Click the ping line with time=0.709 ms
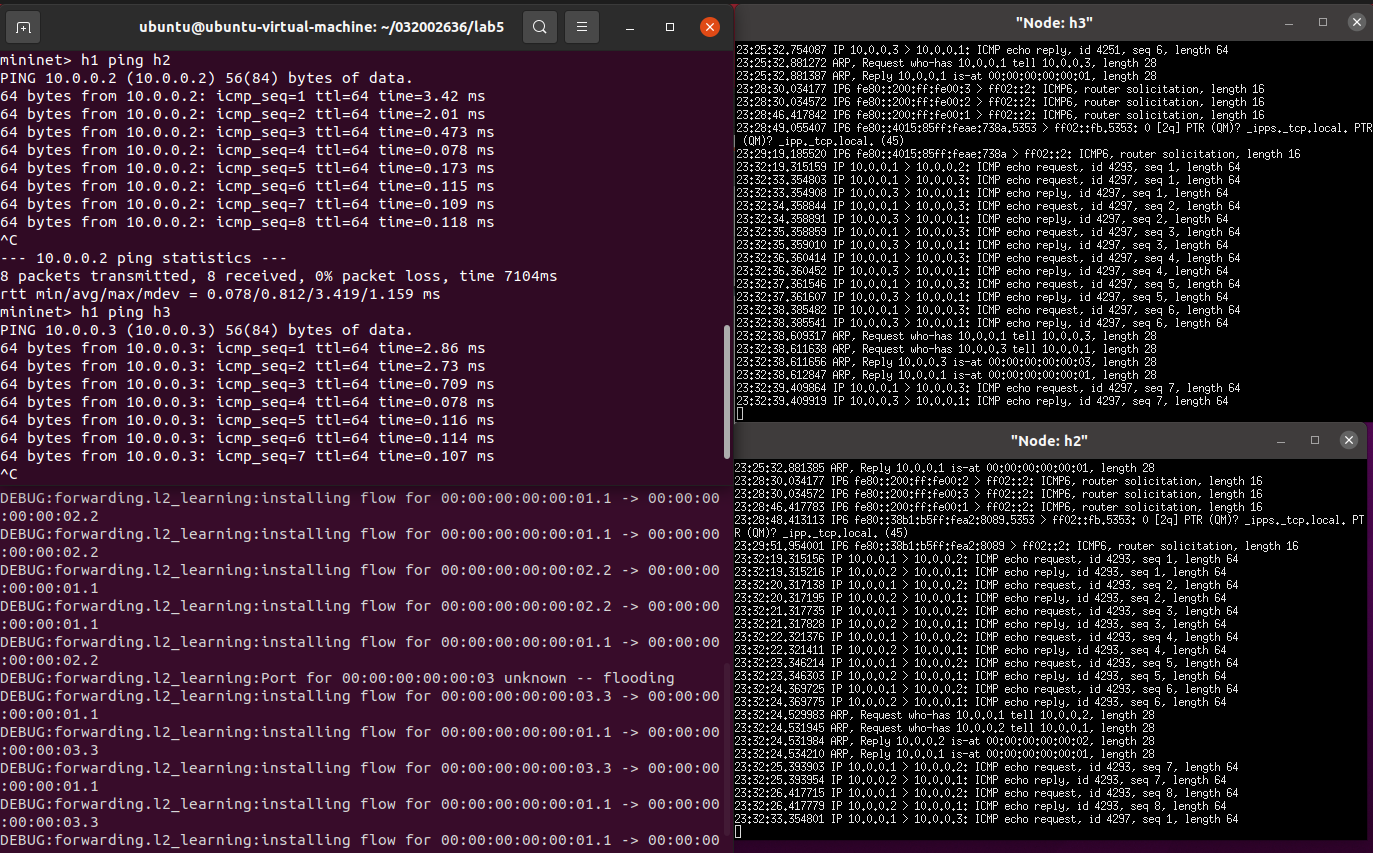The height and width of the screenshot is (853, 1373). click(247, 384)
